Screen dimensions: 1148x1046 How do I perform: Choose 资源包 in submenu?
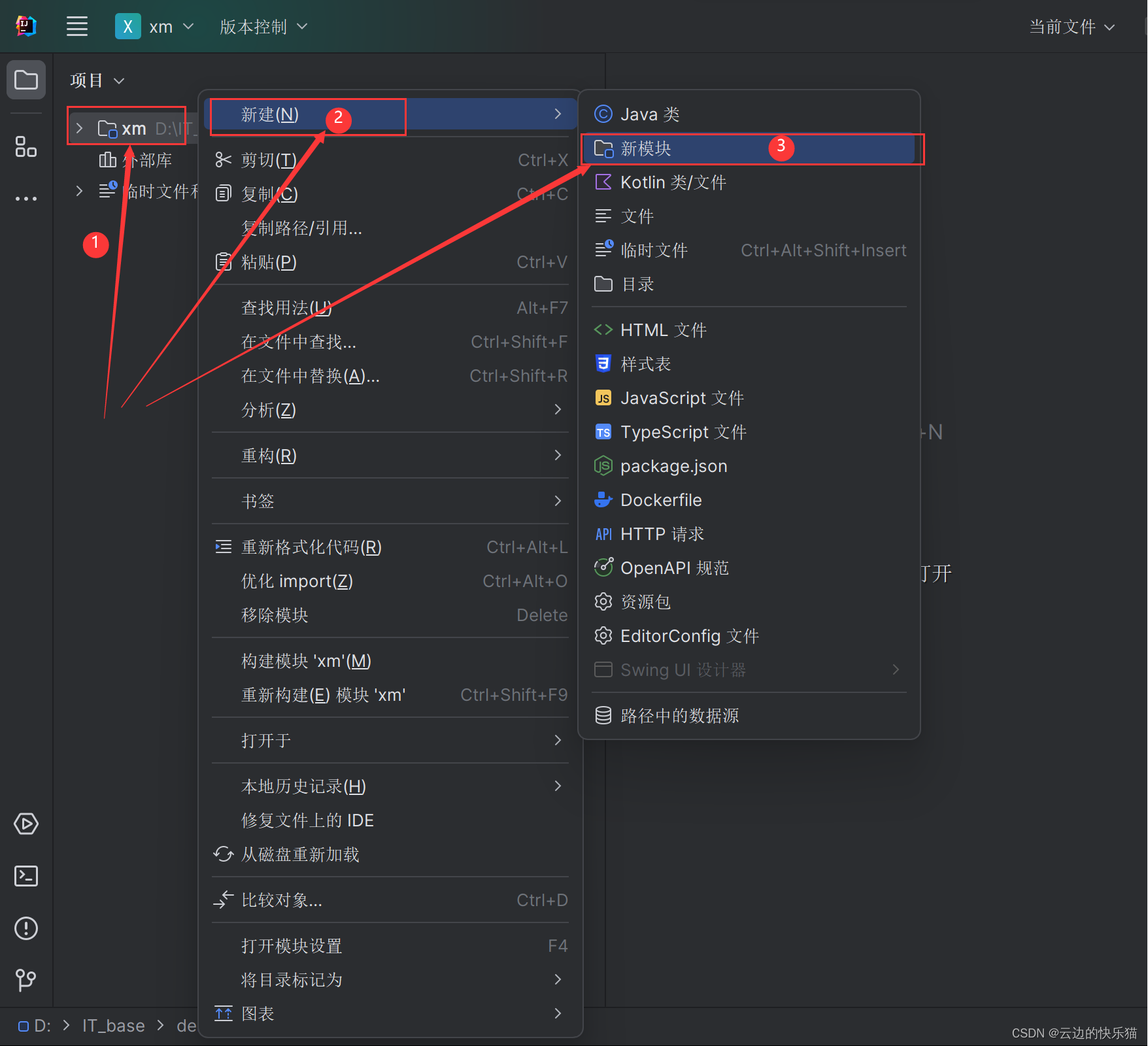[749, 601]
